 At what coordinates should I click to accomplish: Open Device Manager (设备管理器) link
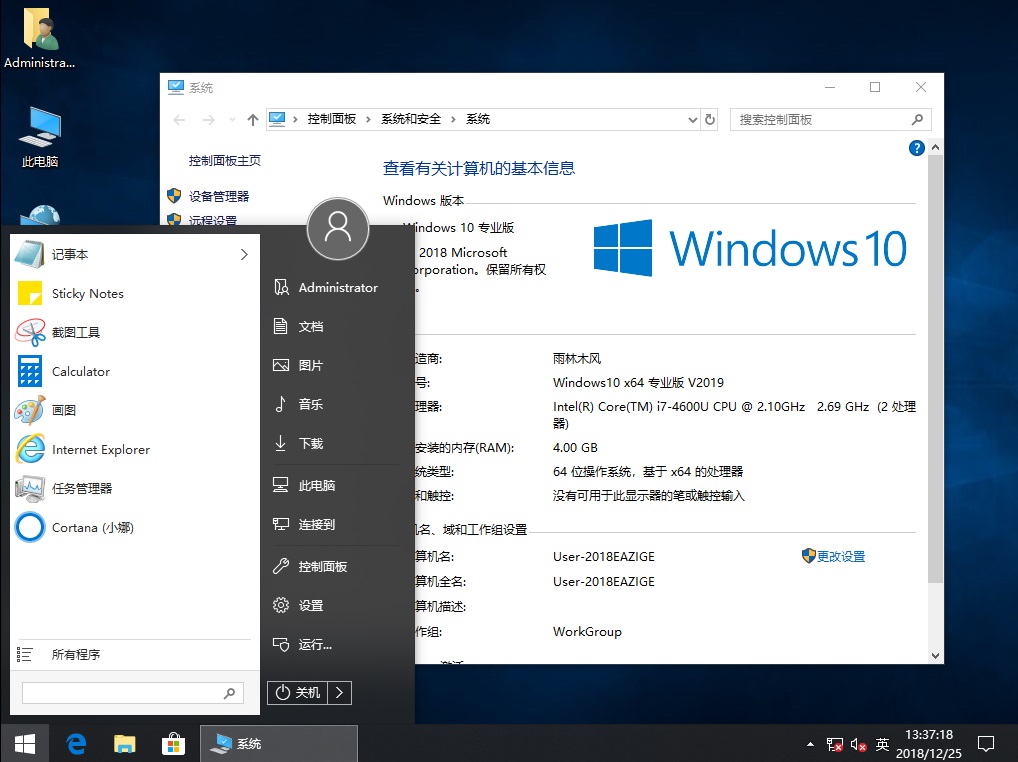(219, 196)
